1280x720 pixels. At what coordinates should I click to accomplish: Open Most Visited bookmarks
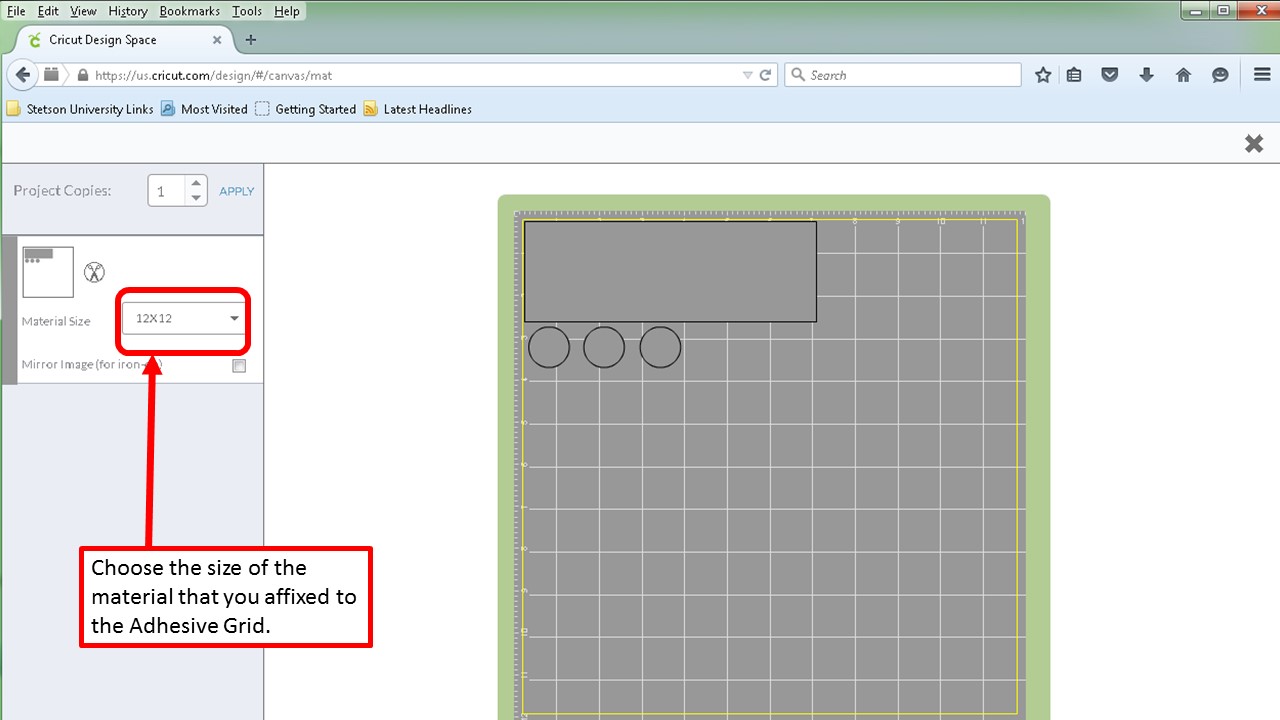[x=204, y=109]
